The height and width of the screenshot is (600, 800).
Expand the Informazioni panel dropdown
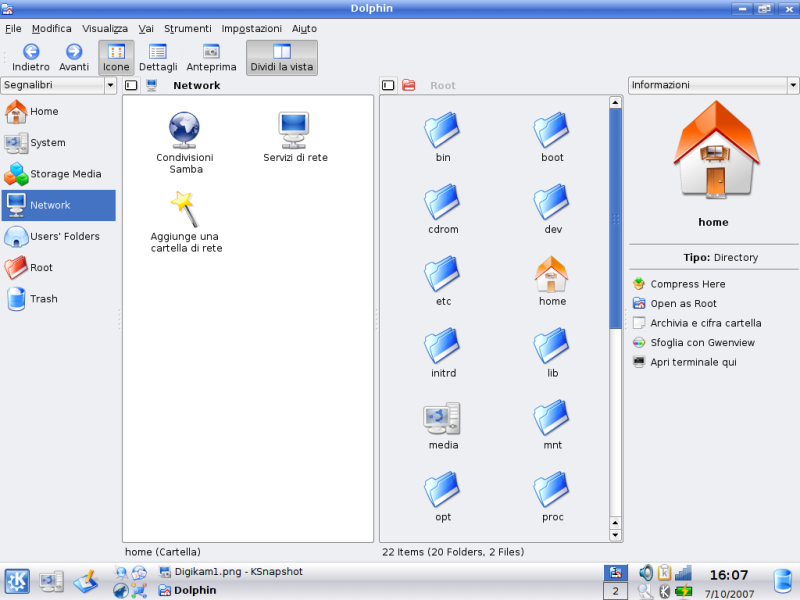[712, 85]
